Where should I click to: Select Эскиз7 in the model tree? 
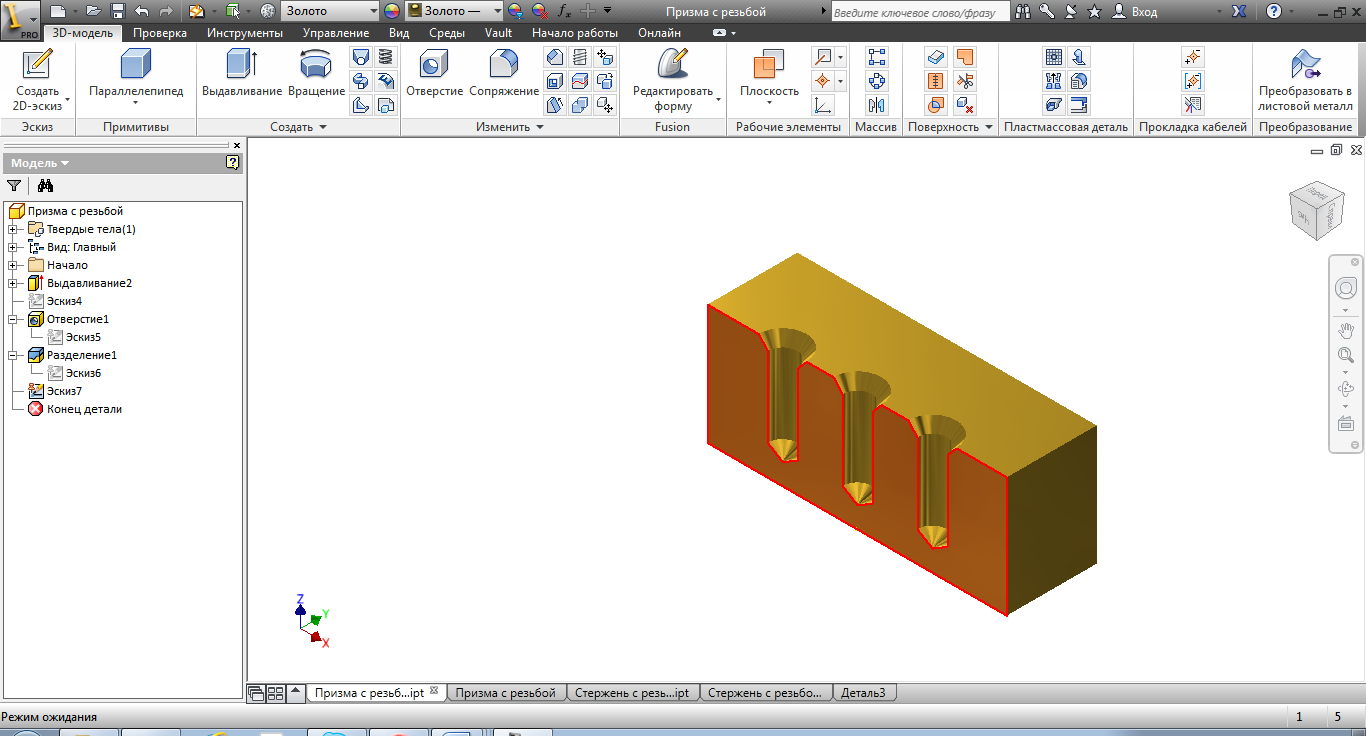(x=64, y=391)
